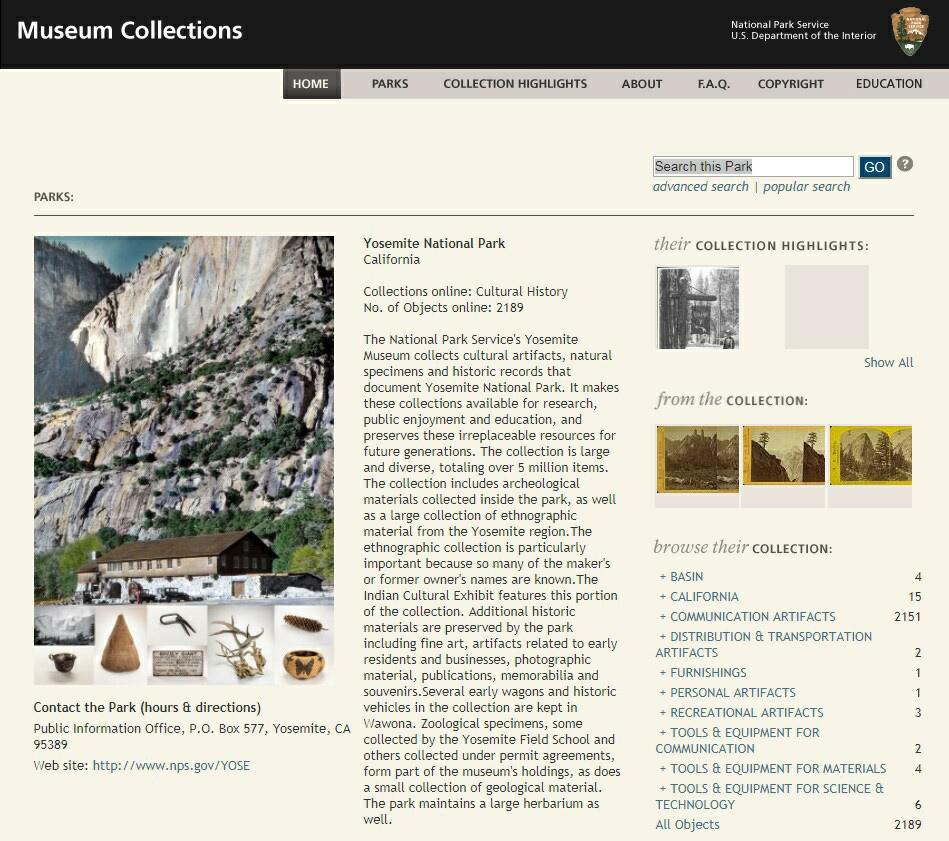Open the black-and-white tree sign highlight thumbnail
Viewport: 949px width, 841px height.
coord(697,308)
